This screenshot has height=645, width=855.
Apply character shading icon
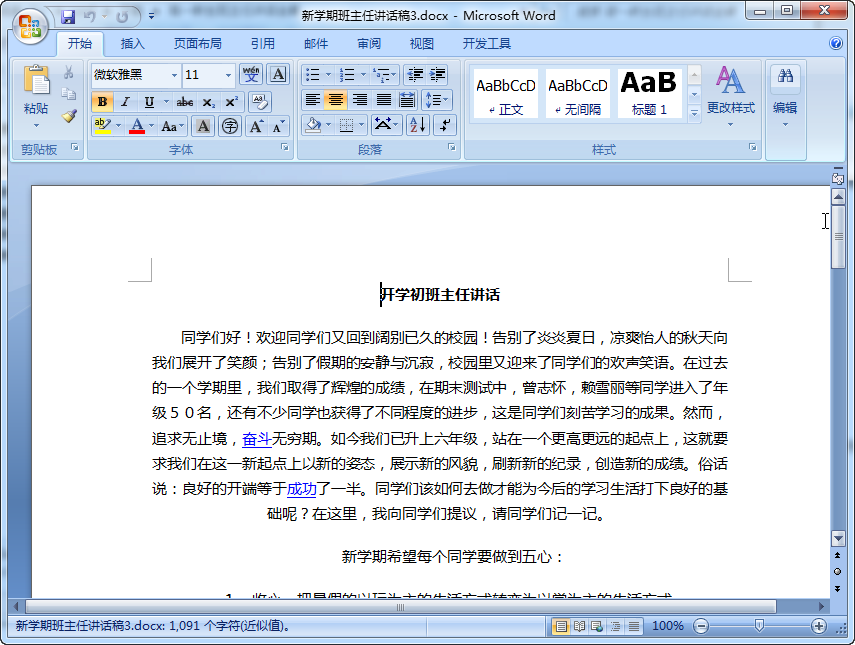pos(203,126)
